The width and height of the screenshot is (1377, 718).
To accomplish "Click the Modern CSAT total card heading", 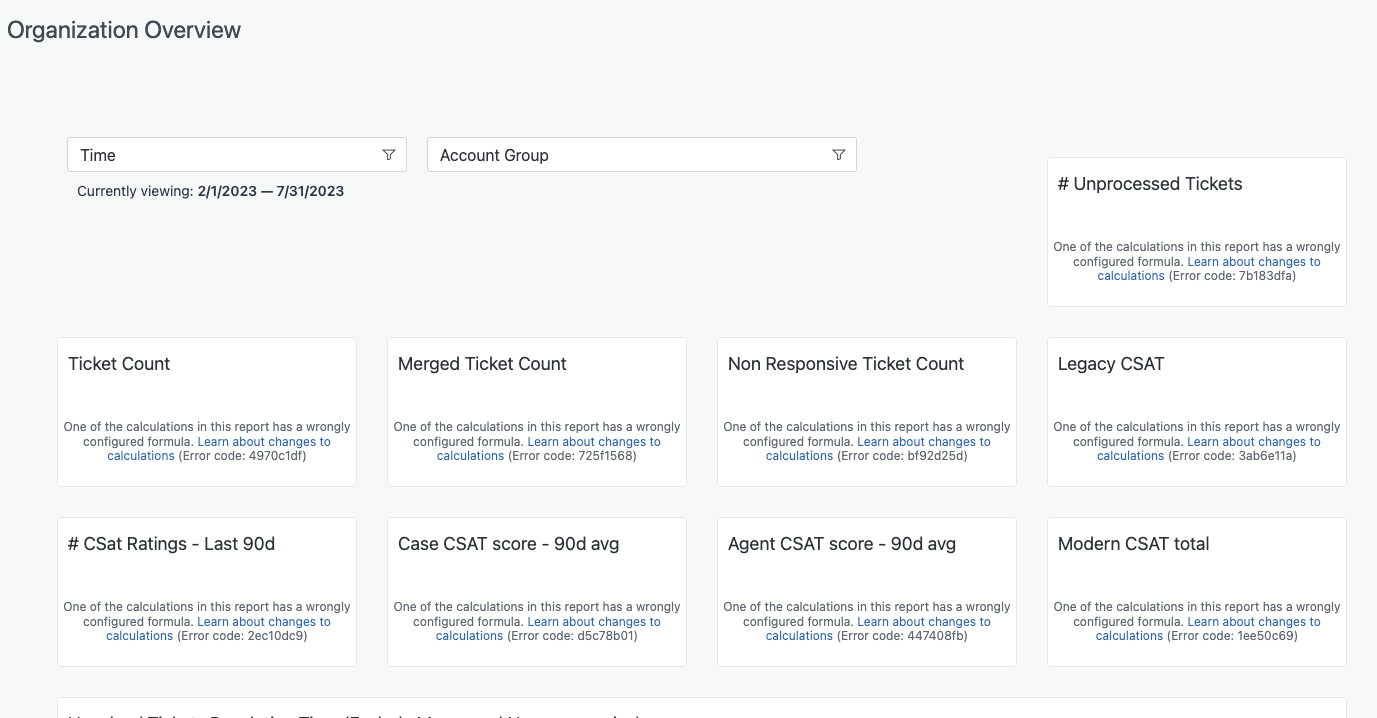I will [x=1133, y=544].
